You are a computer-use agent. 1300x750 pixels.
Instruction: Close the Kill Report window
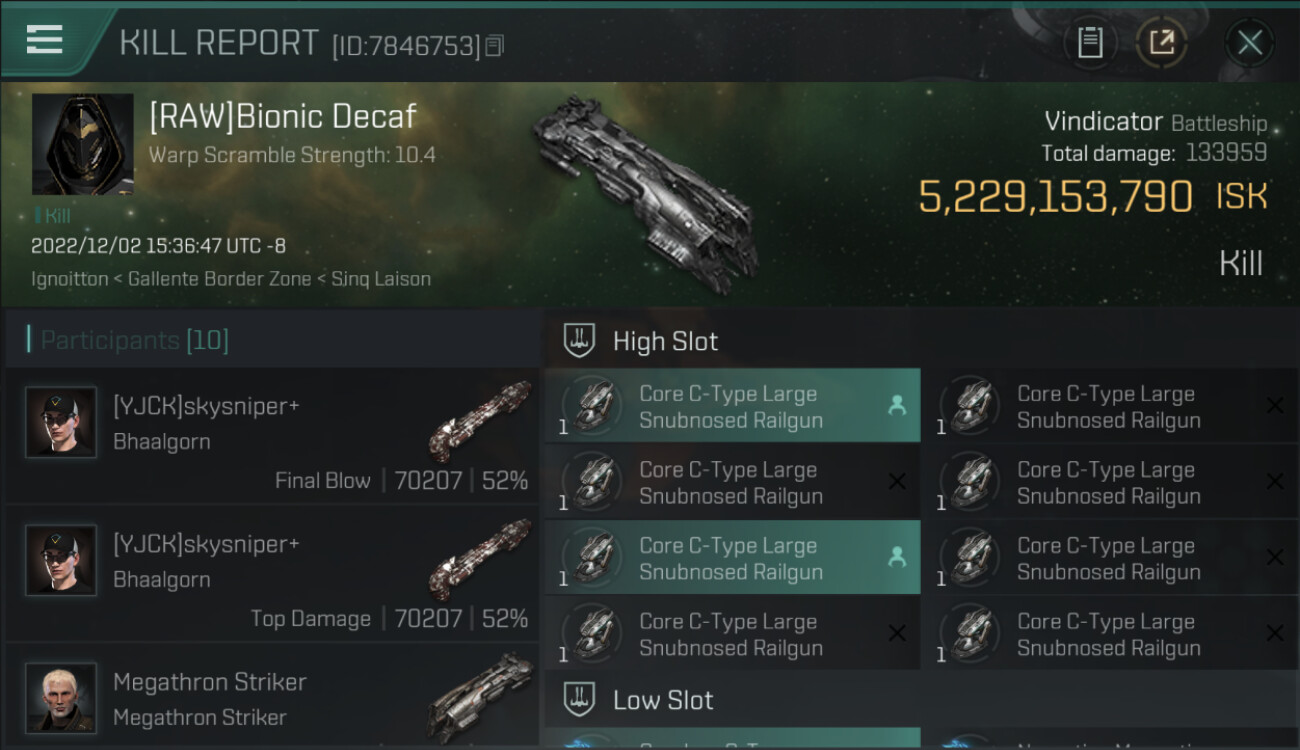pyautogui.click(x=1249, y=43)
